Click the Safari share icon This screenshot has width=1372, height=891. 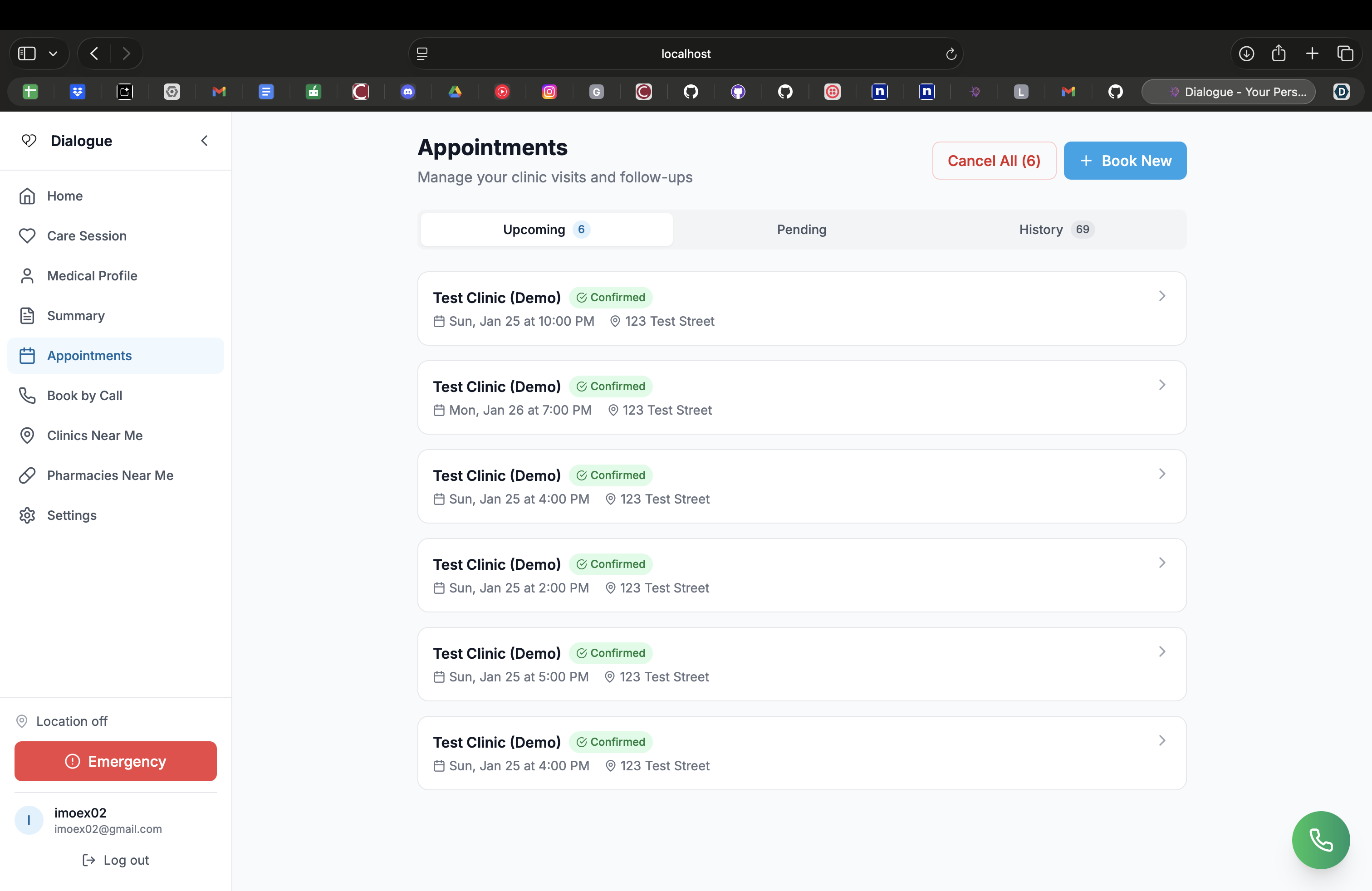(x=1279, y=54)
